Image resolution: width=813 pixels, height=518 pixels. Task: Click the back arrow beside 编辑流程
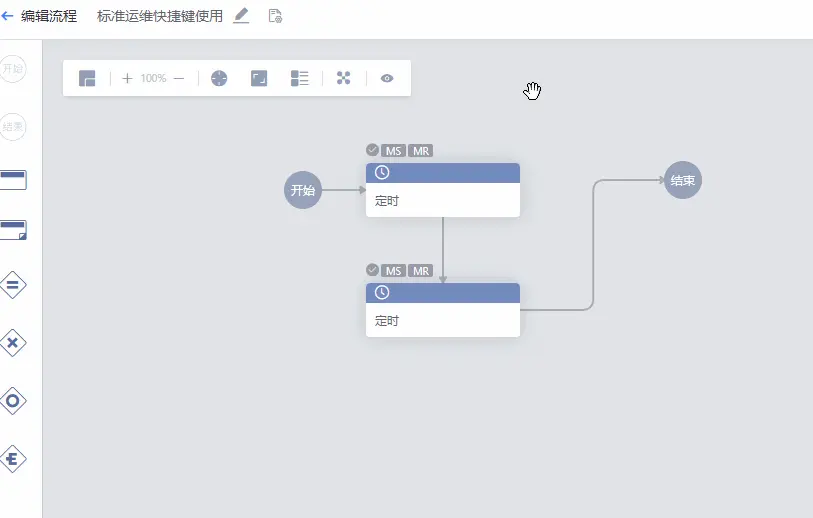point(8,16)
